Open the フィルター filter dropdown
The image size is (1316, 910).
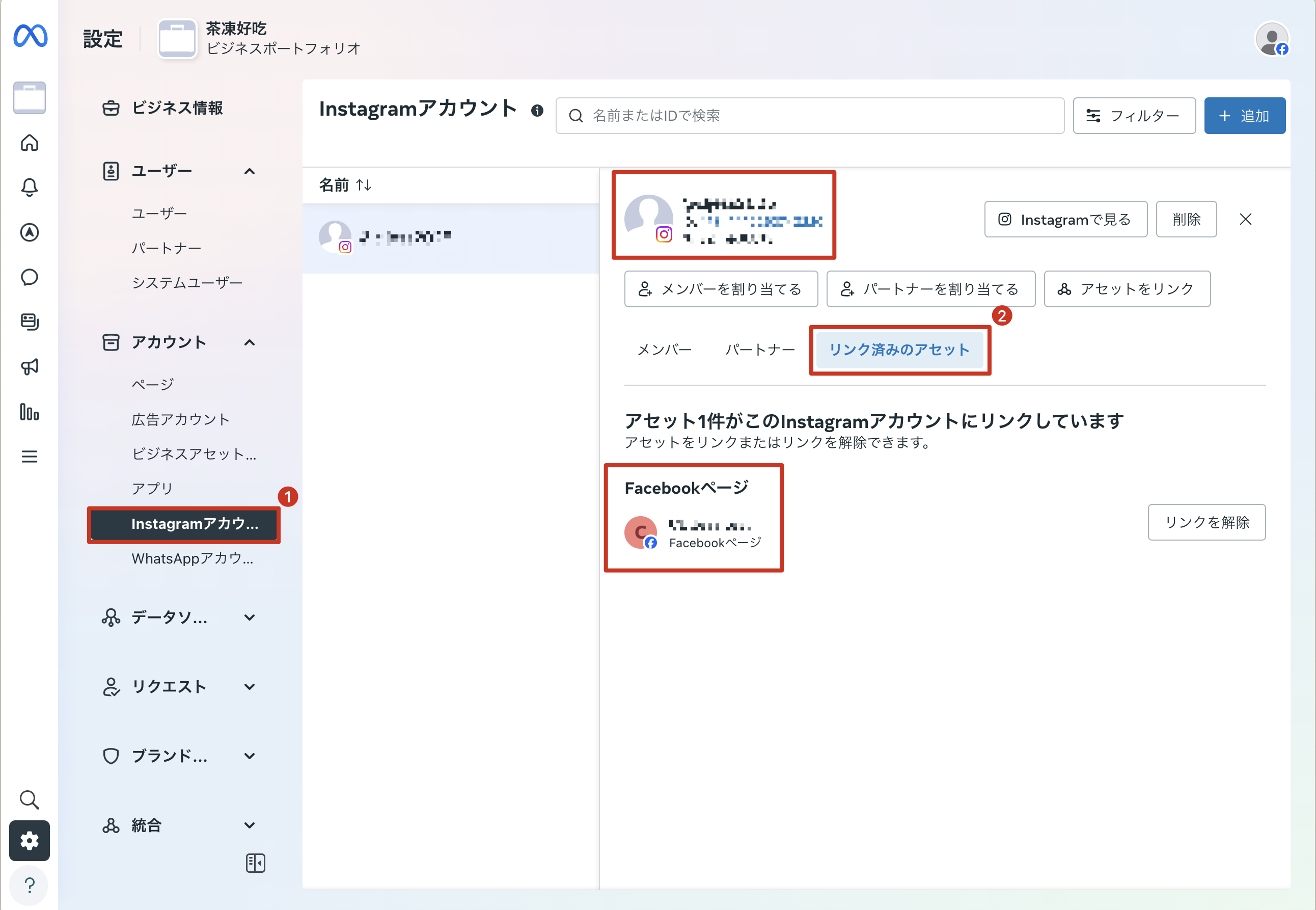tap(1134, 116)
